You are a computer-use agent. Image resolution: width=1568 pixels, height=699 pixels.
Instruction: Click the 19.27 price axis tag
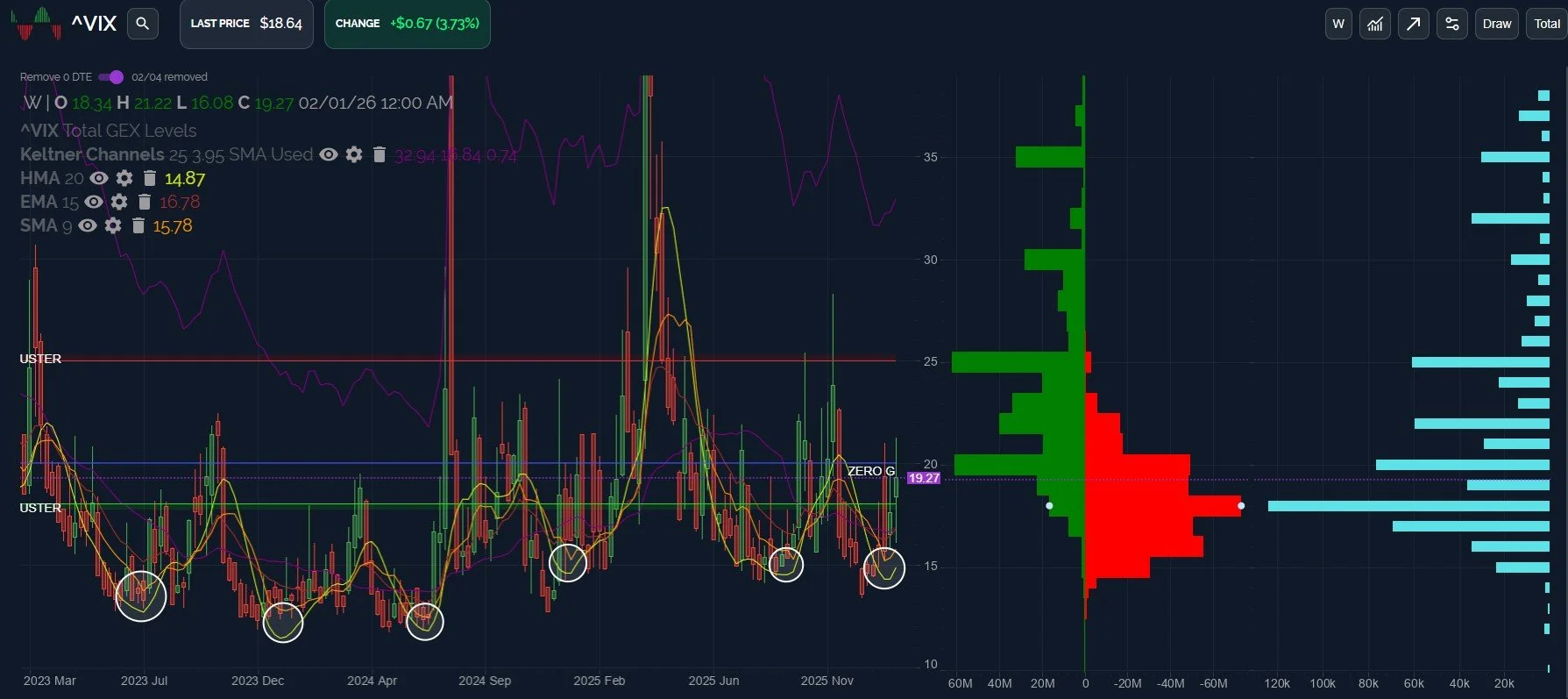924,478
